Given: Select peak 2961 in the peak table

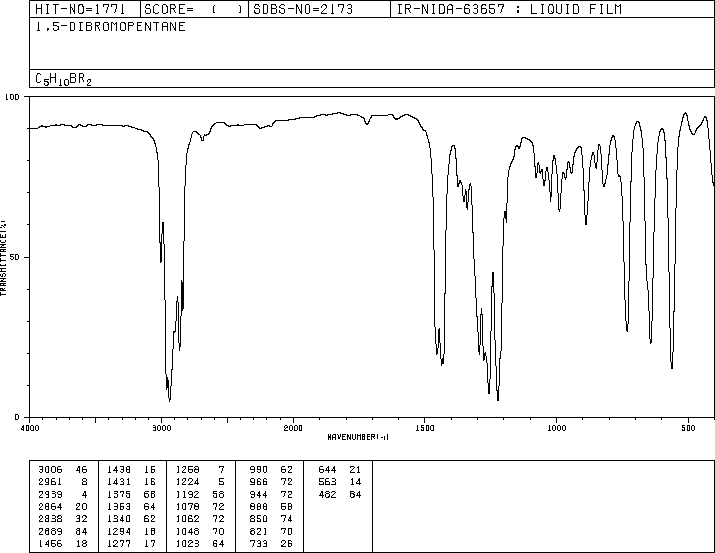Looking at the screenshot, I should [50, 482].
